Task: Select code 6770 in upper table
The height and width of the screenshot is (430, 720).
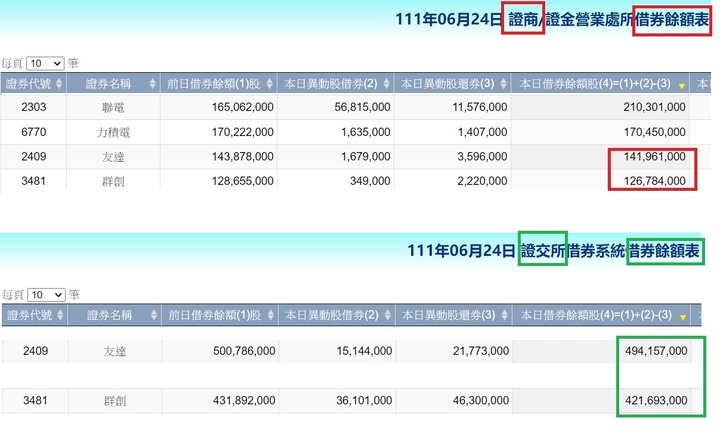Action: [34, 132]
